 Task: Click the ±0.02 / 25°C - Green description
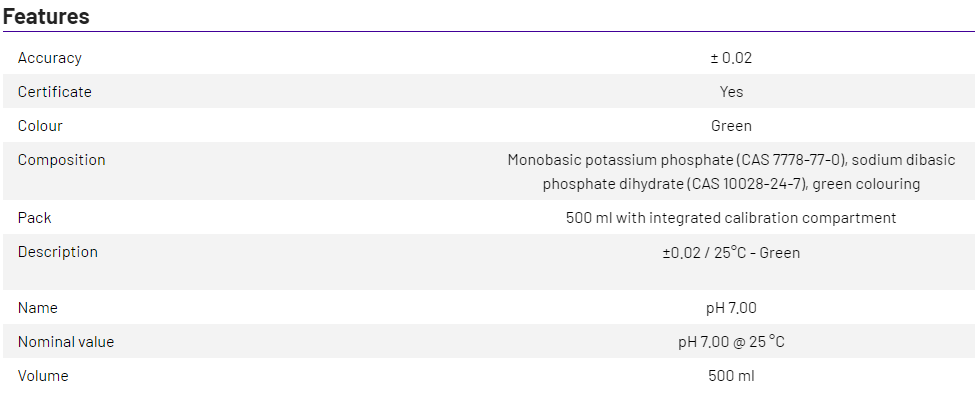coord(731,253)
